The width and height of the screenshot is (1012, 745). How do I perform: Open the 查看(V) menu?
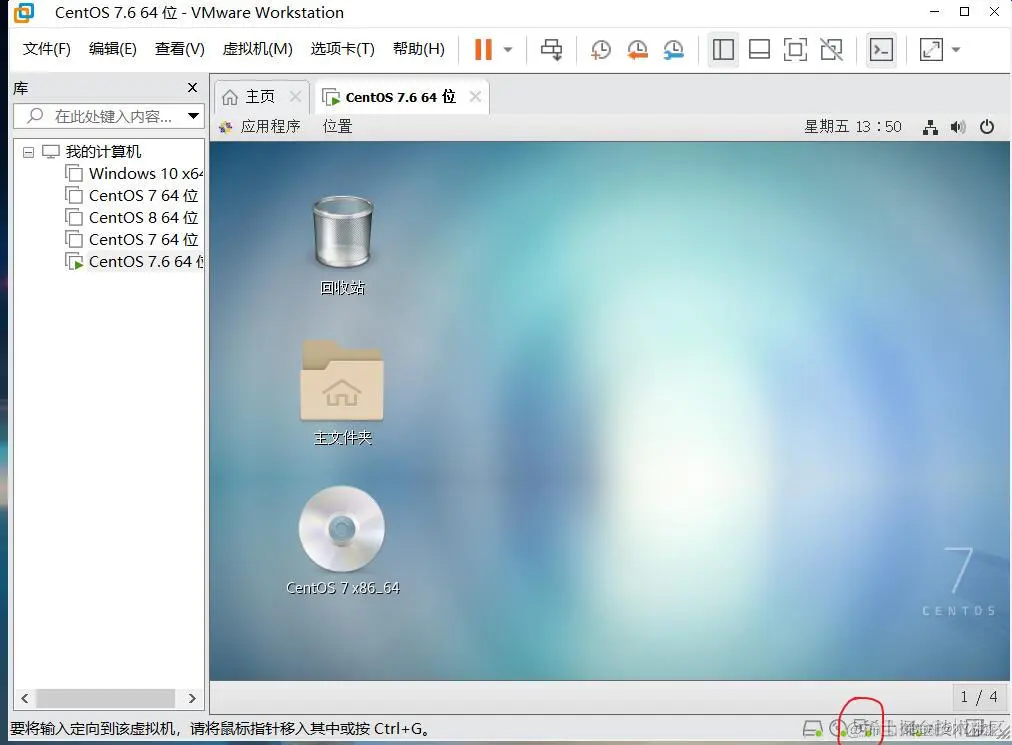click(x=179, y=49)
